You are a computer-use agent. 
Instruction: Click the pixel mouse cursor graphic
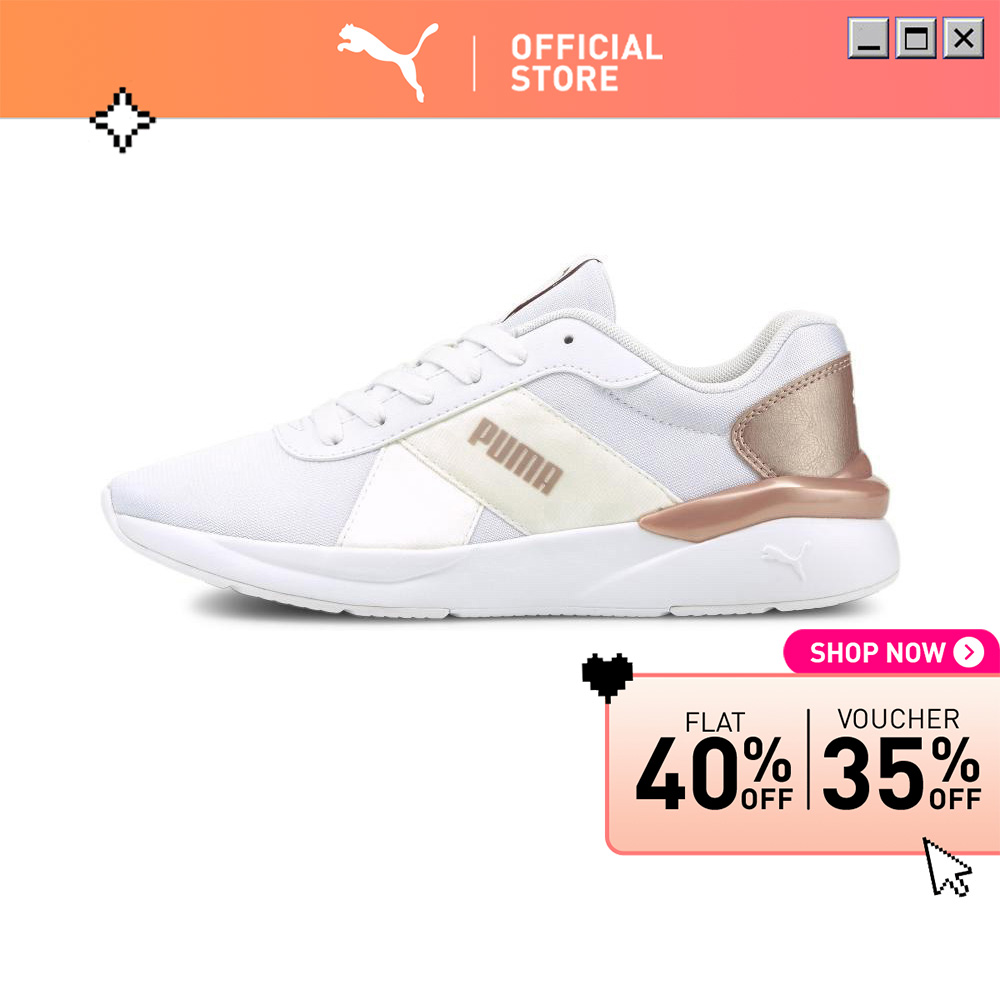pyautogui.click(x=947, y=867)
